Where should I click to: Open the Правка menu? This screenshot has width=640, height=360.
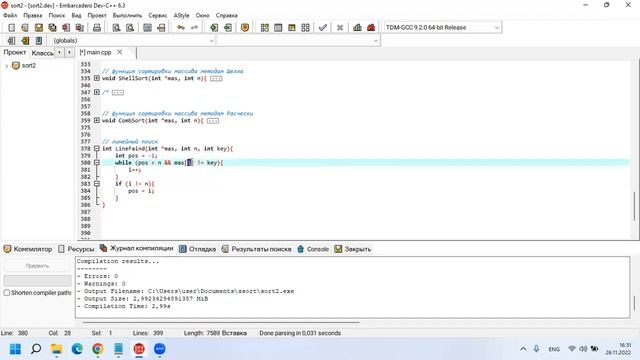[x=33, y=15]
